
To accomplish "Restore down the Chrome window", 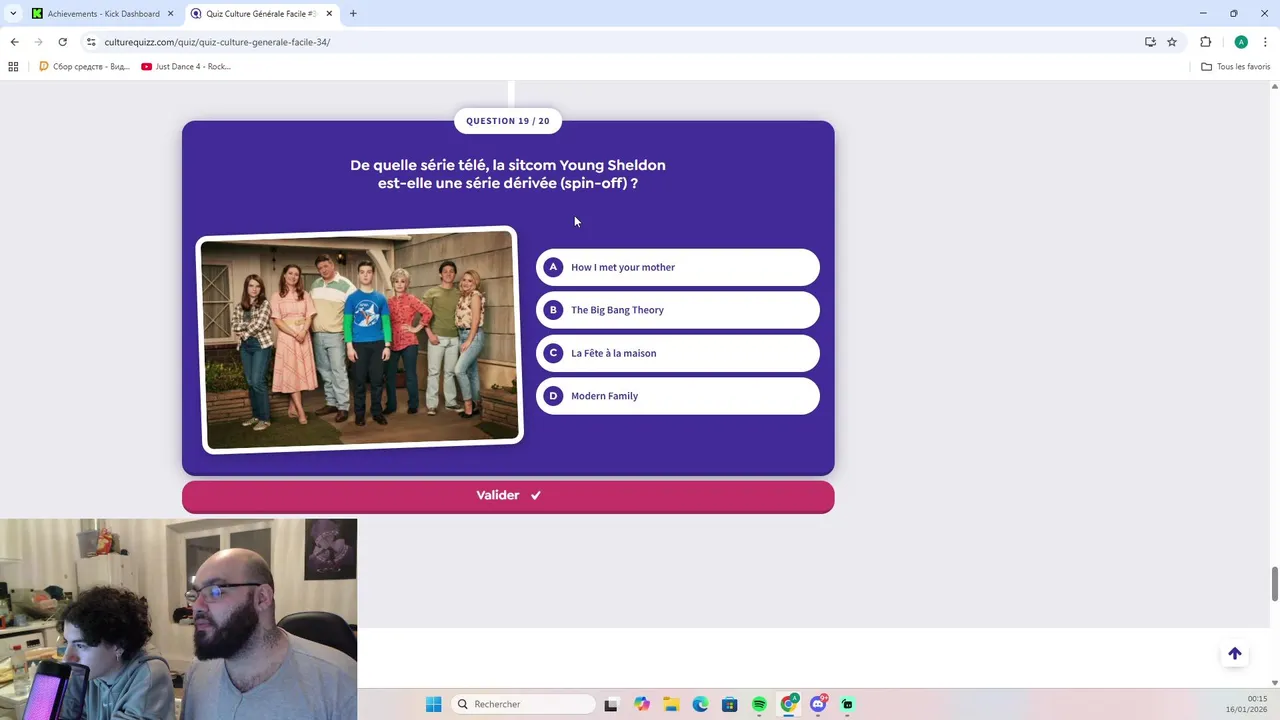I will [x=1234, y=13].
